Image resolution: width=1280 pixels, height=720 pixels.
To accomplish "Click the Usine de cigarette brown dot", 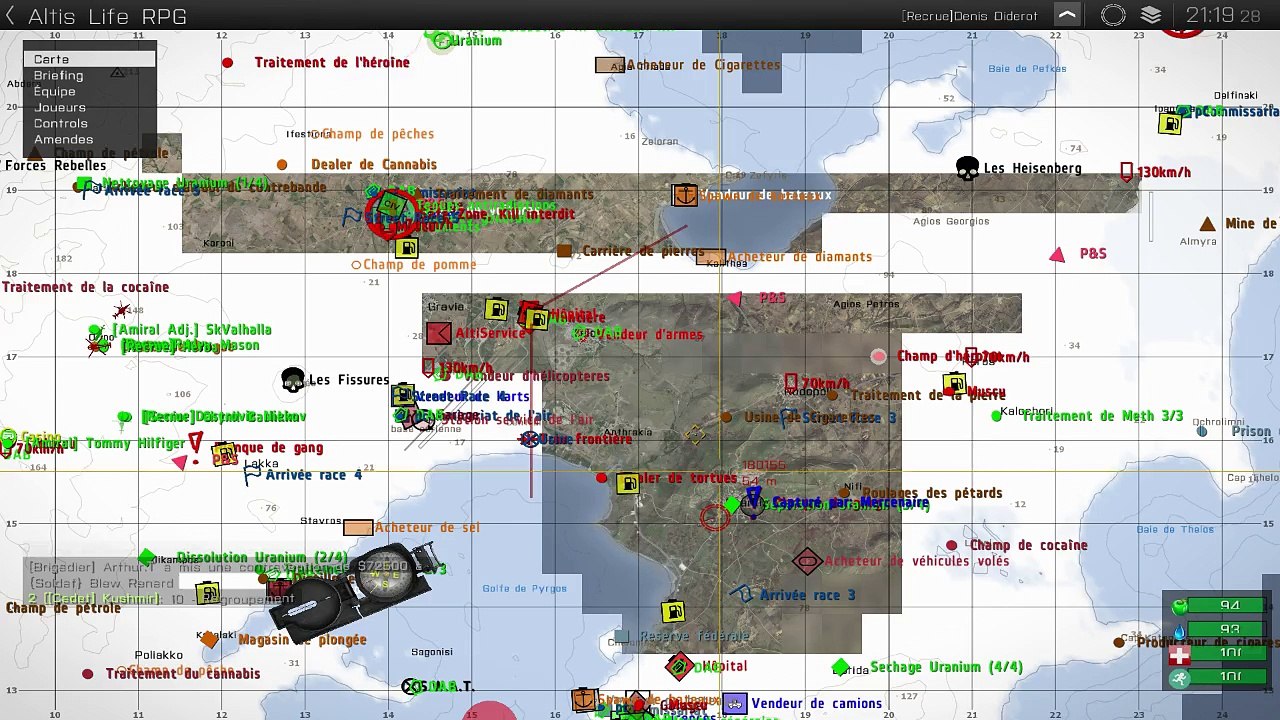I will 726,418.
